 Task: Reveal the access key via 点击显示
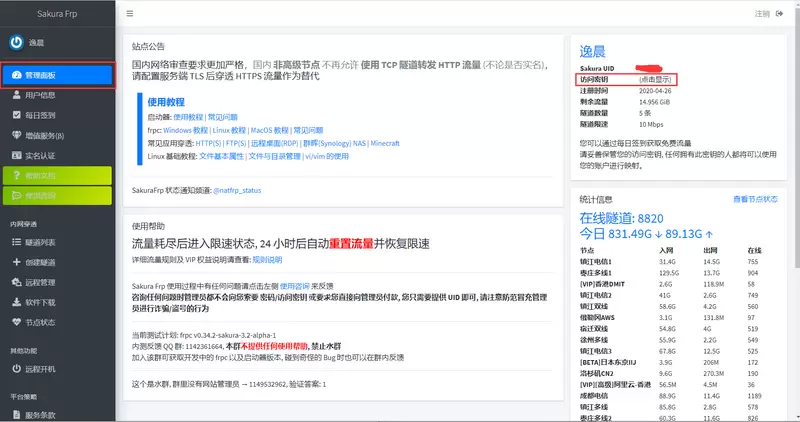(655, 80)
